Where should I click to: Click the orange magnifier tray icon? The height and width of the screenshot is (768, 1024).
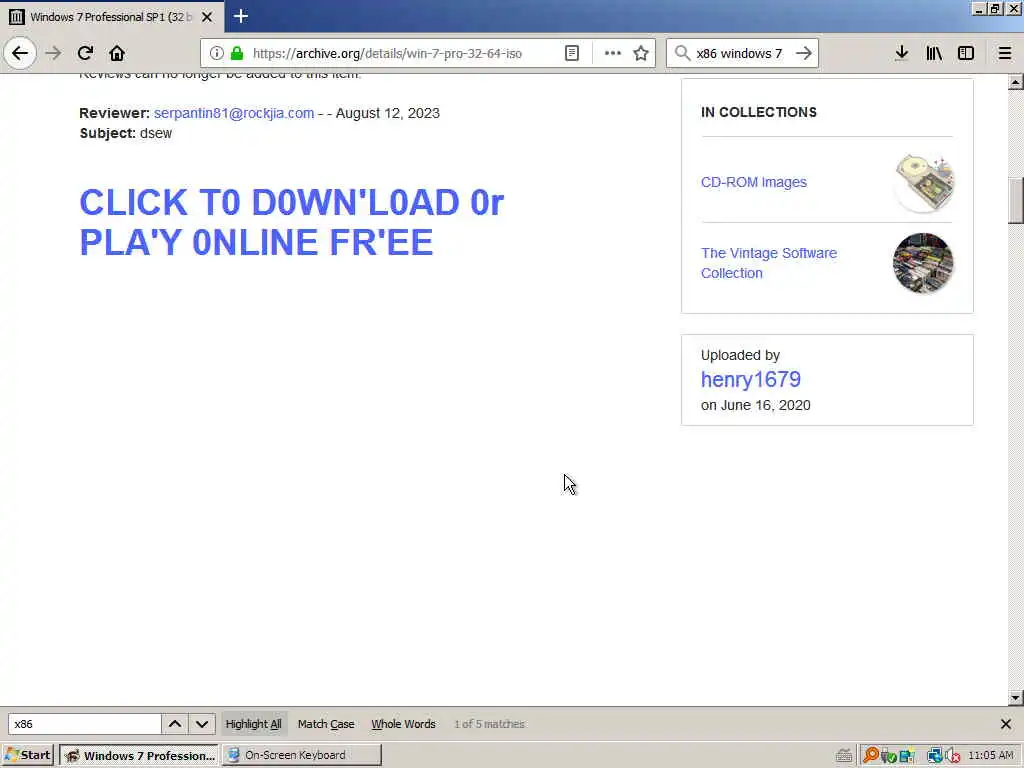870,756
